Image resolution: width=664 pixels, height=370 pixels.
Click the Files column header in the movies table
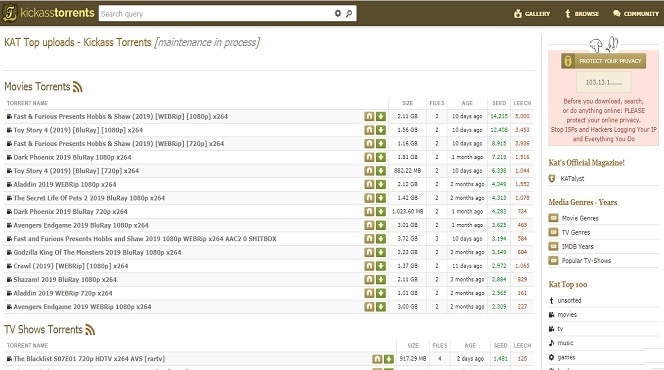(x=437, y=103)
